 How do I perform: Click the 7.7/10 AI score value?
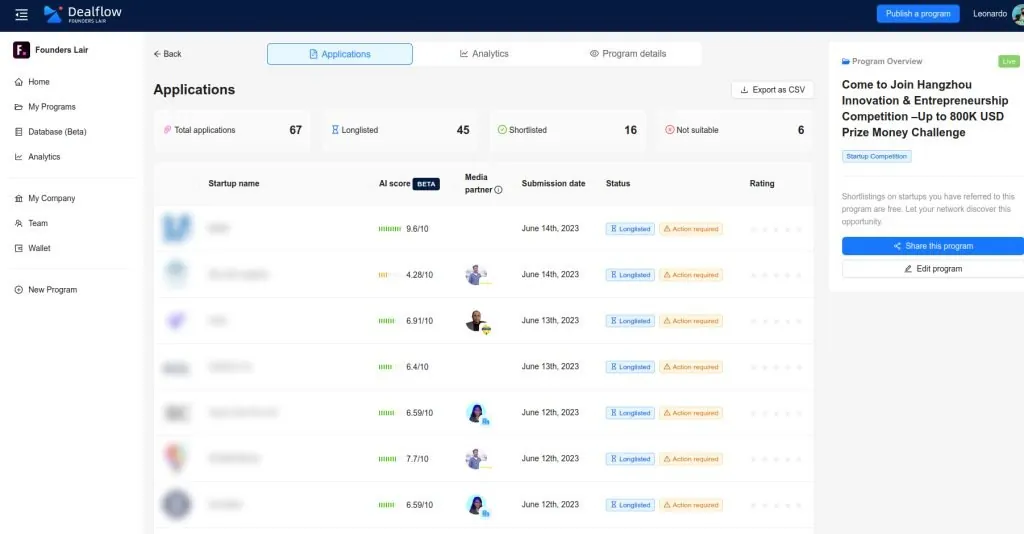point(417,459)
